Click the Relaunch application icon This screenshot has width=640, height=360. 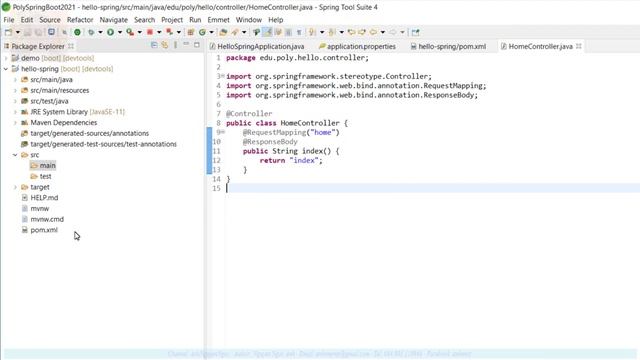tap(169, 32)
